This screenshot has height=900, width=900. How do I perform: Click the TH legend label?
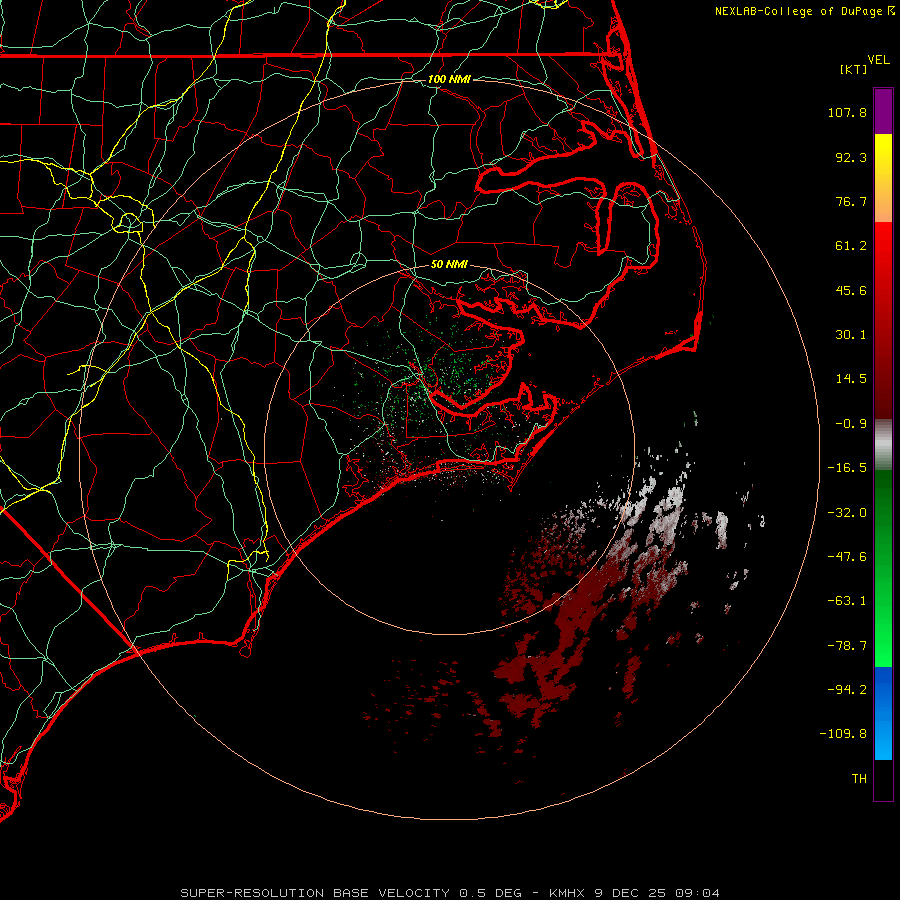[x=859, y=779]
